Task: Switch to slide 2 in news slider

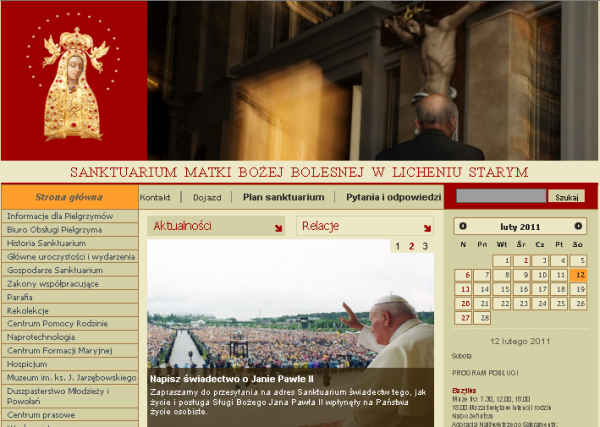Action: click(x=411, y=246)
